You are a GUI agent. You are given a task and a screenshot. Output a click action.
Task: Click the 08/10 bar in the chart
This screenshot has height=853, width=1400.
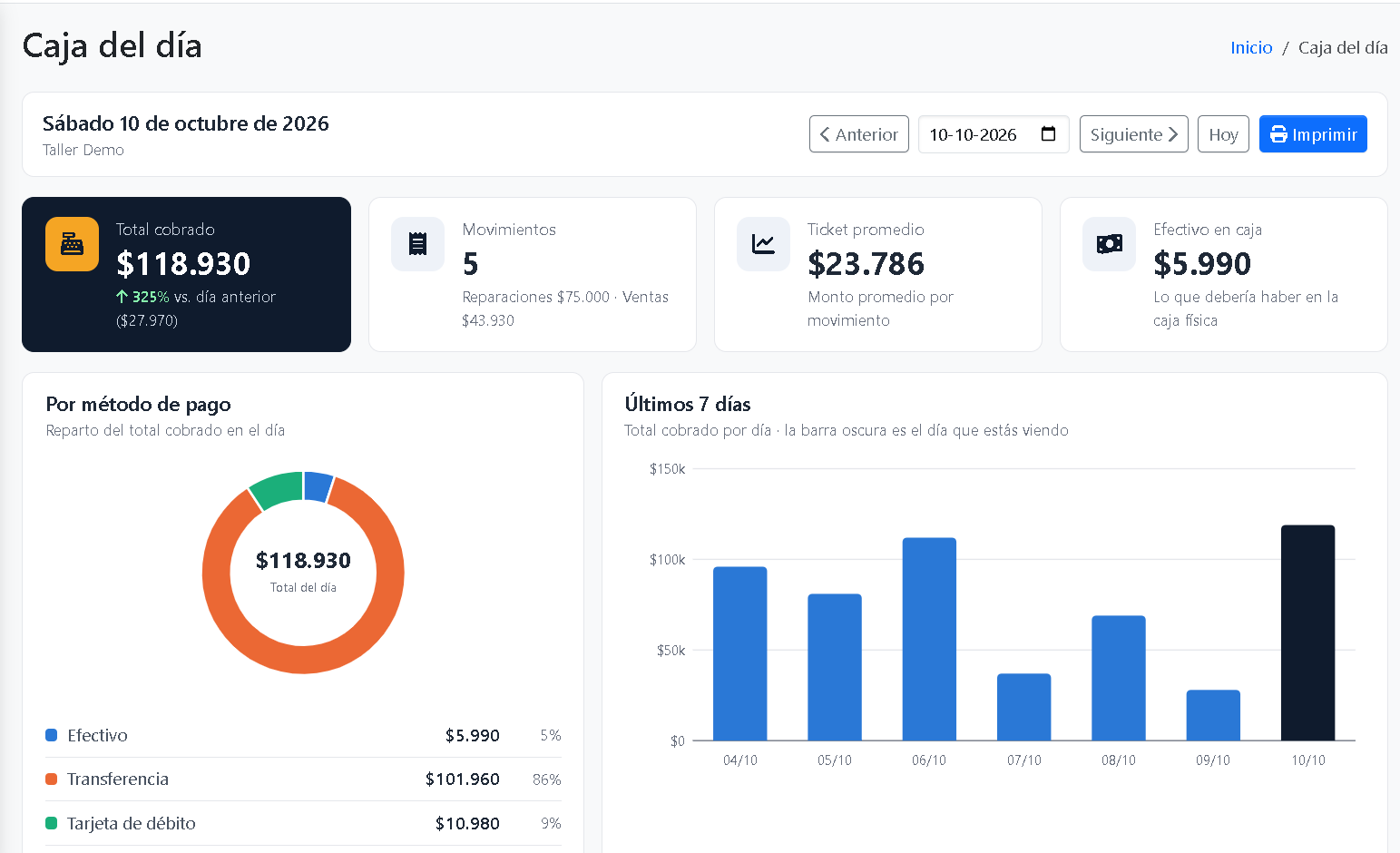tap(1119, 678)
